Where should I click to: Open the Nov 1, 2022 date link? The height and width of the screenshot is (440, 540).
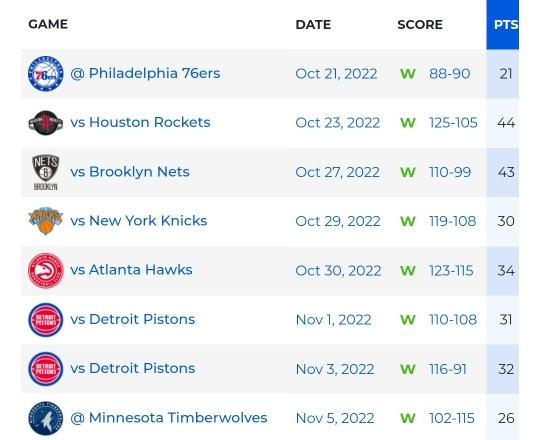click(333, 320)
